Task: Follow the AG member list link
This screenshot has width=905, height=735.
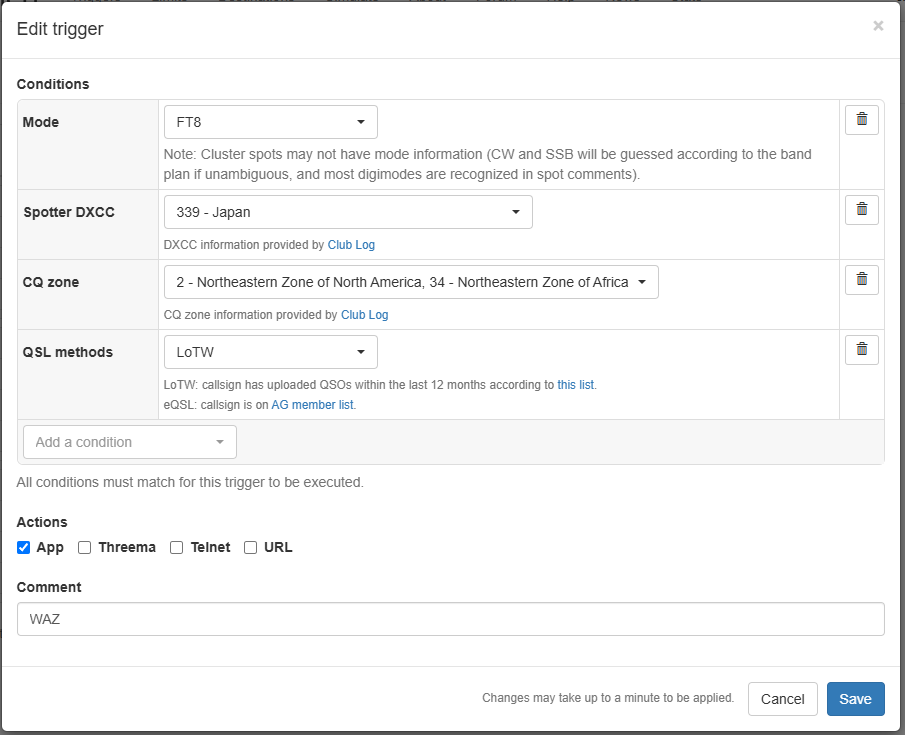Action: pos(313,405)
